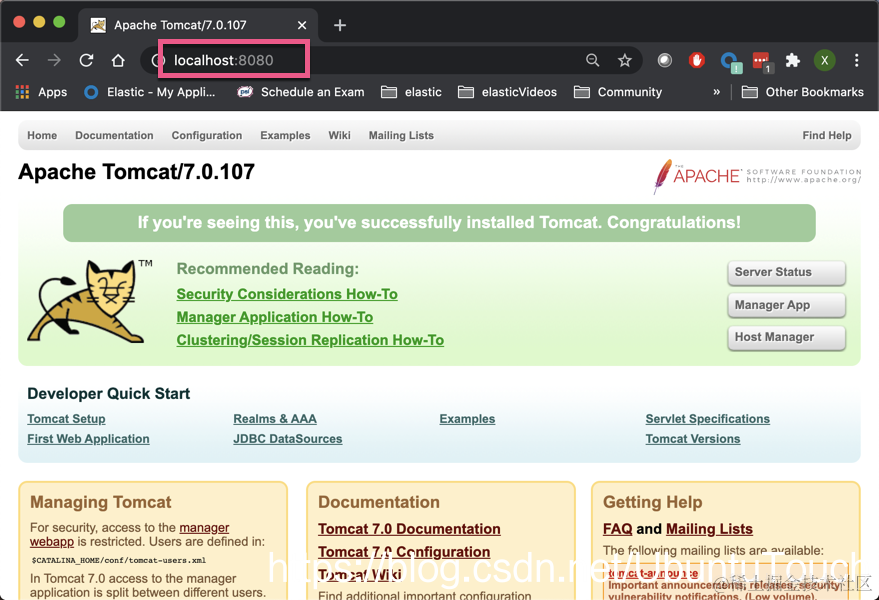Expand the Other Bookmarks folder
The height and width of the screenshot is (600, 879).
(x=803, y=92)
